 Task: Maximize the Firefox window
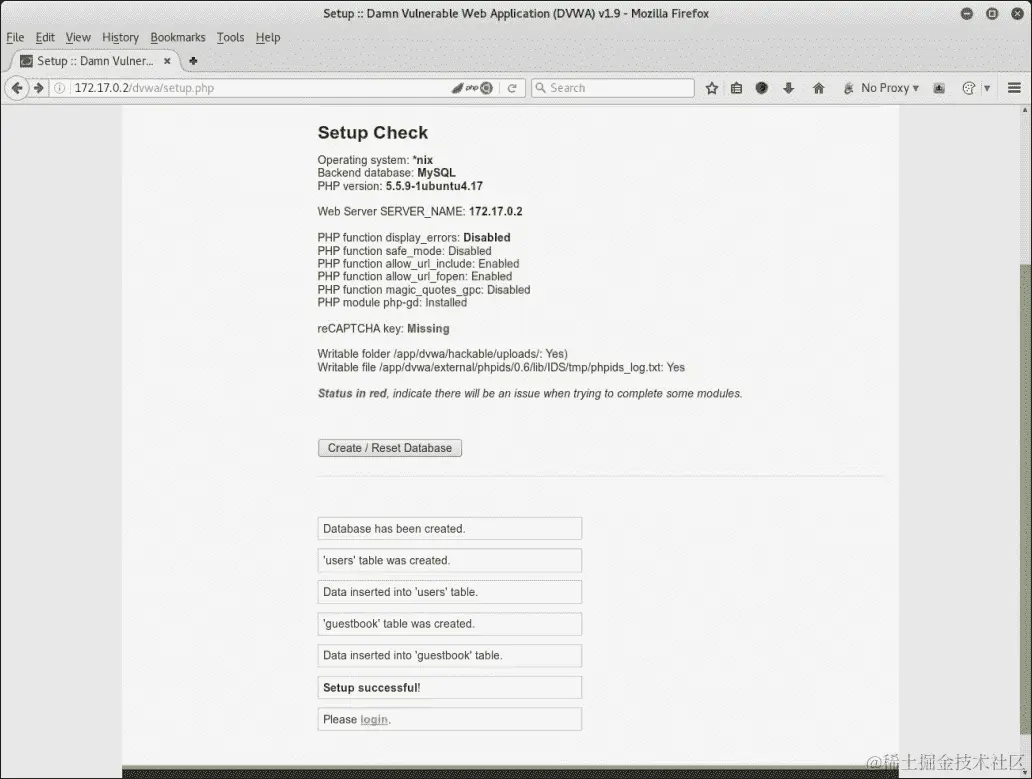pos(992,13)
